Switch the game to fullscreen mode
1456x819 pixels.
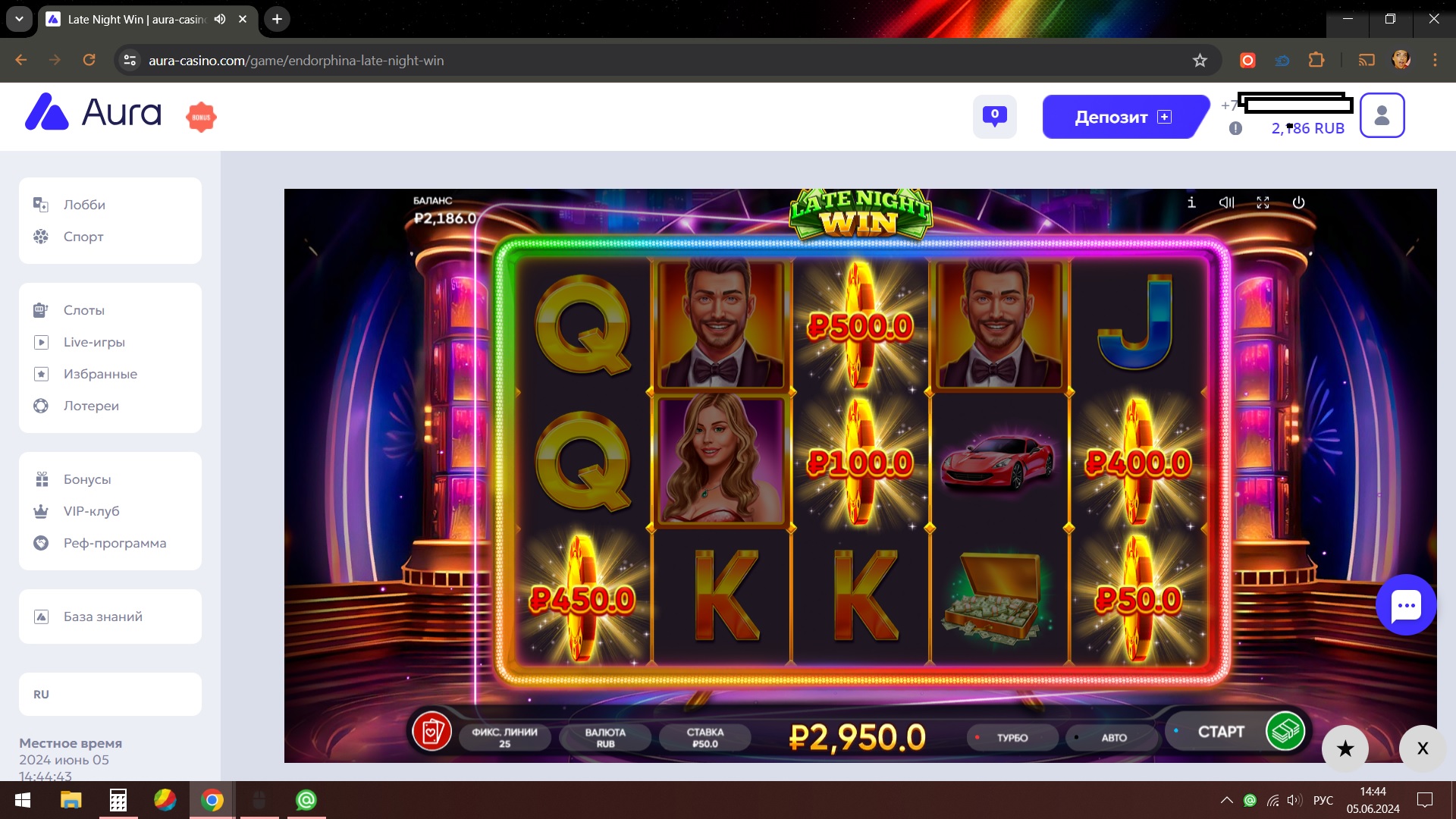pos(1263,202)
